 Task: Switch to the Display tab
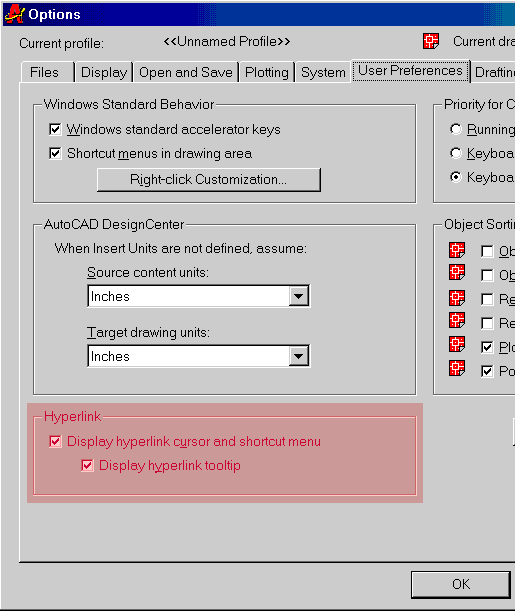click(104, 72)
